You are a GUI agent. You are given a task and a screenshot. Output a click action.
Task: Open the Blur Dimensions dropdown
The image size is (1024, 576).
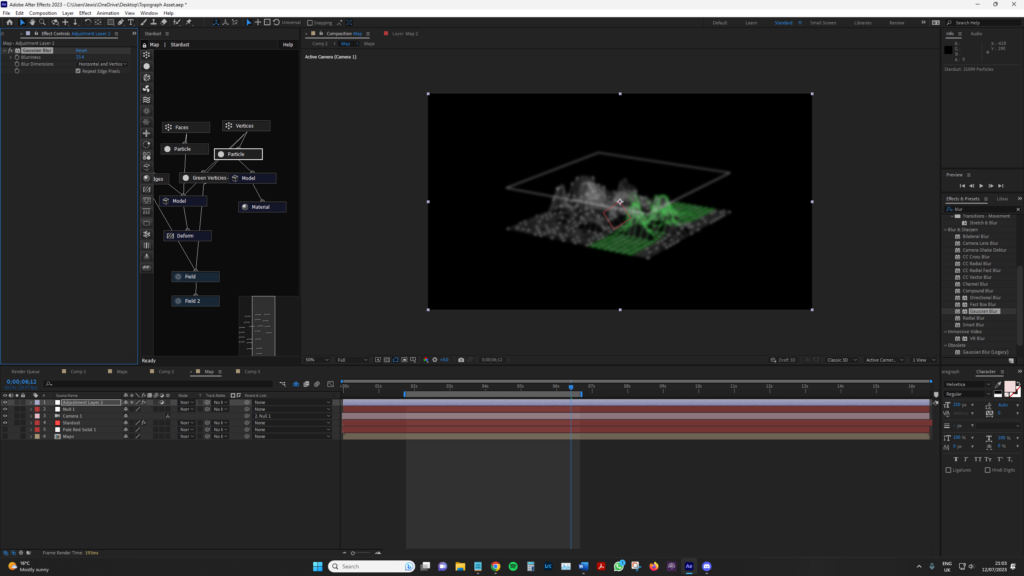click(103, 64)
